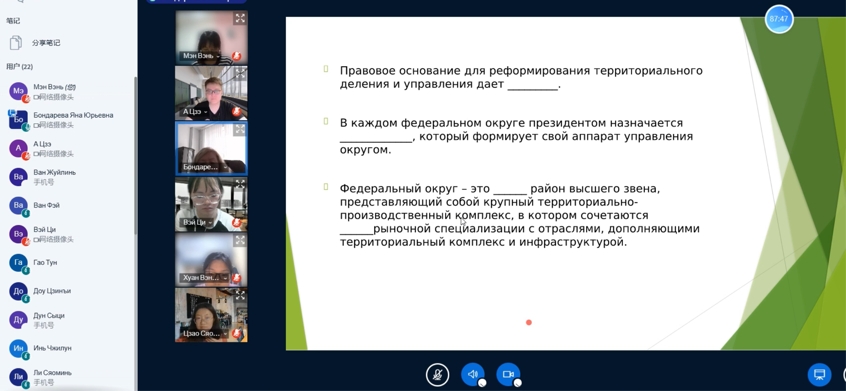Click the Доу Цзинъи user avatar
This screenshot has height=391, width=846.
pyautogui.click(x=18, y=291)
